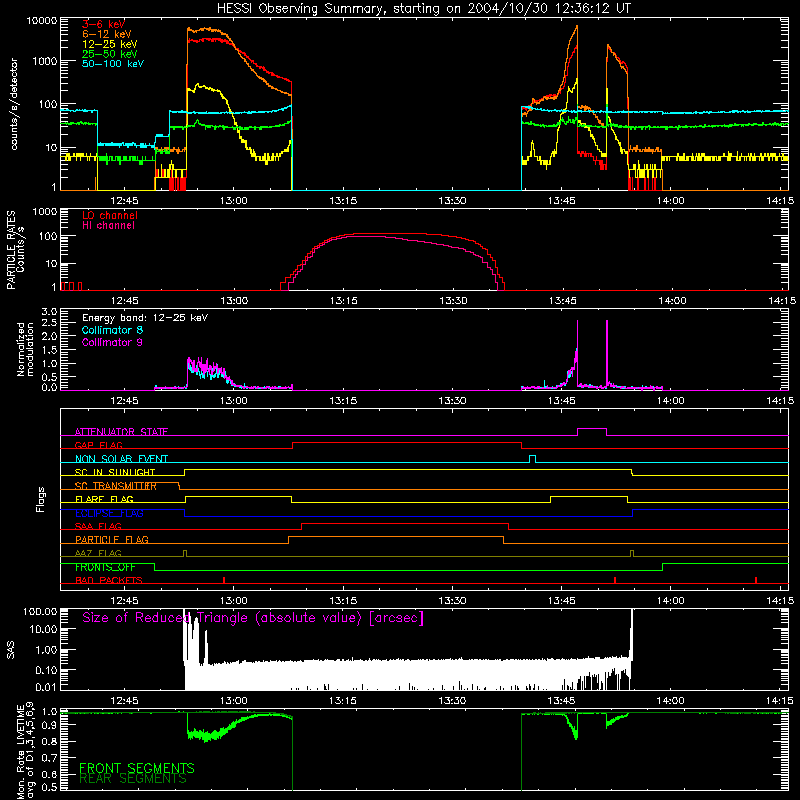Click the 6-12 keV peak near 13:47
800x800 pixels.
click(x=577, y=27)
